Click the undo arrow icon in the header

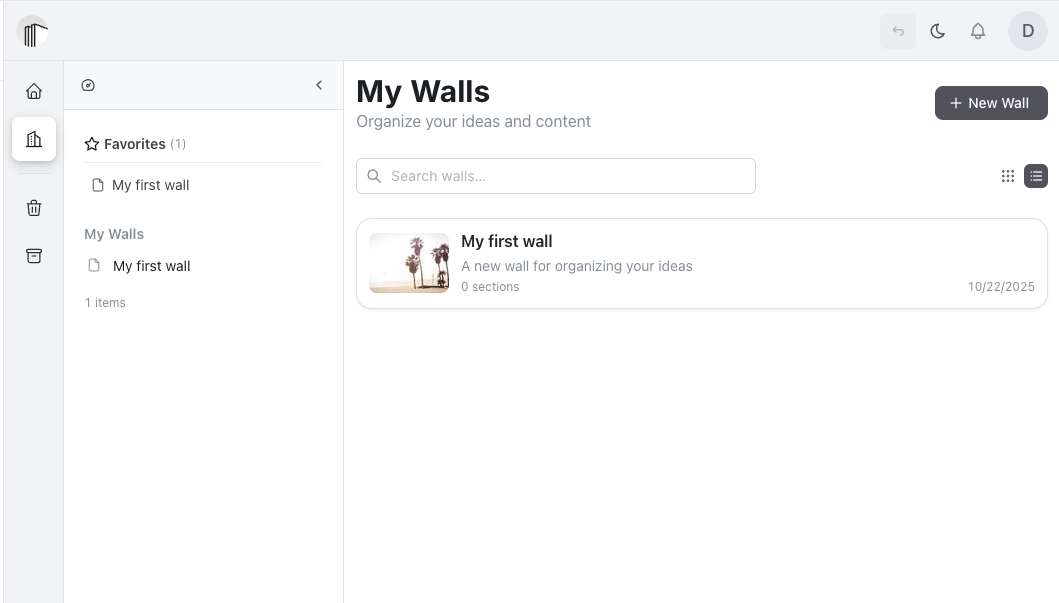[x=898, y=31]
